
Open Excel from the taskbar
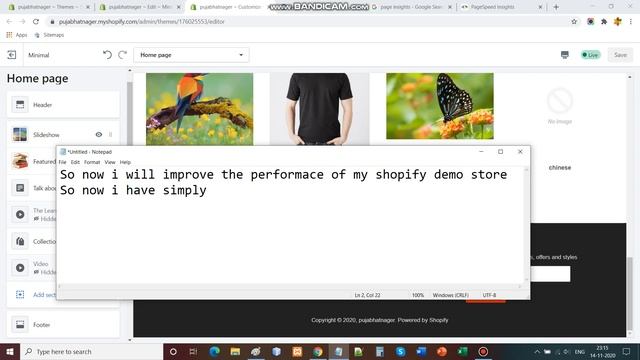pos(462,351)
